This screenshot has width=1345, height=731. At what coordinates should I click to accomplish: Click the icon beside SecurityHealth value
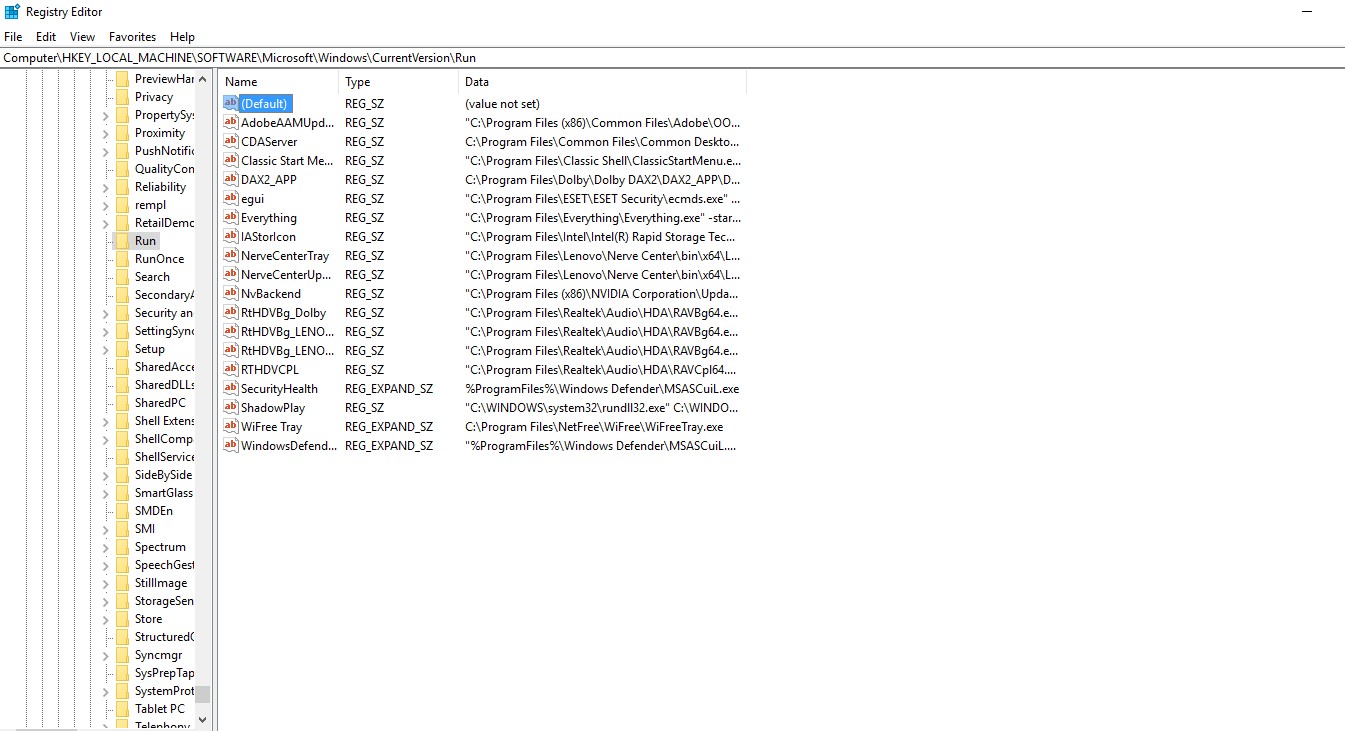click(x=231, y=388)
